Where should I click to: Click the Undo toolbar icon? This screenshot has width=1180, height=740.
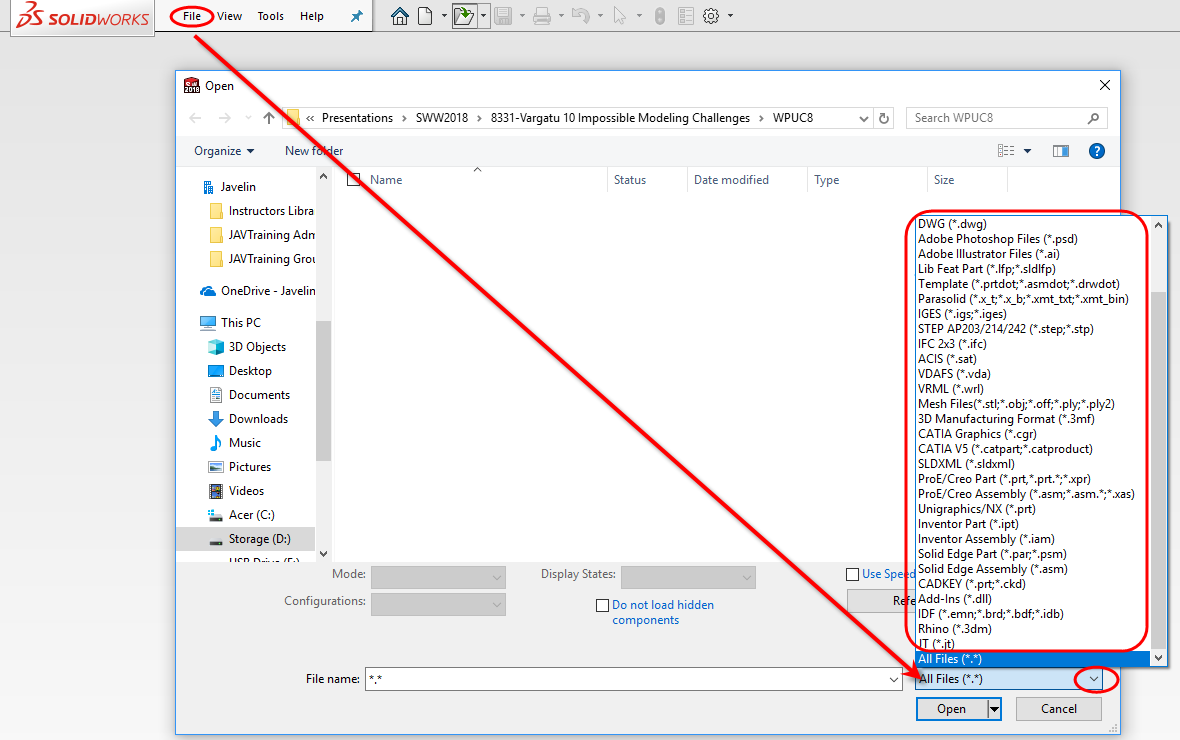[580, 16]
